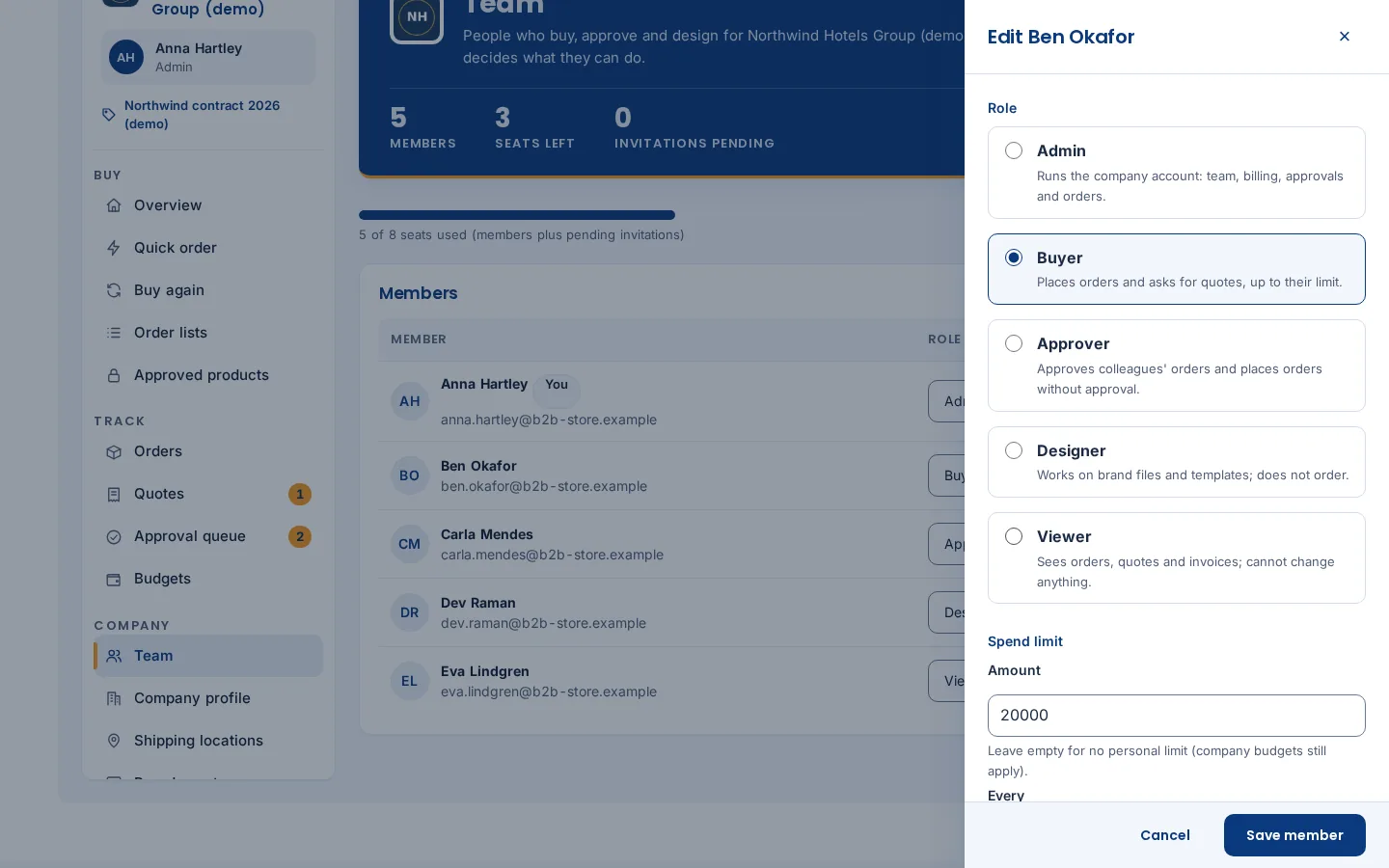Click the Carla Mendes member name
1389x868 pixels.
487,534
